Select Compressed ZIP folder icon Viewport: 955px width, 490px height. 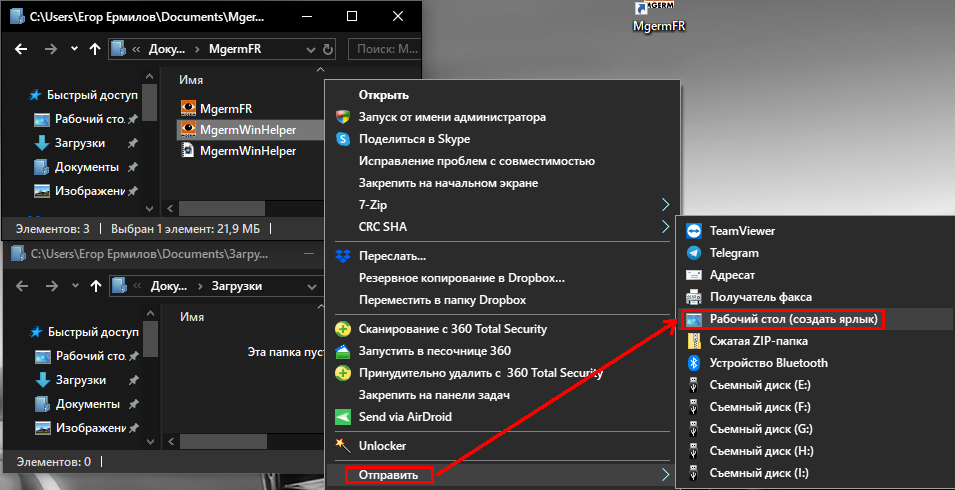pyautogui.click(x=694, y=341)
